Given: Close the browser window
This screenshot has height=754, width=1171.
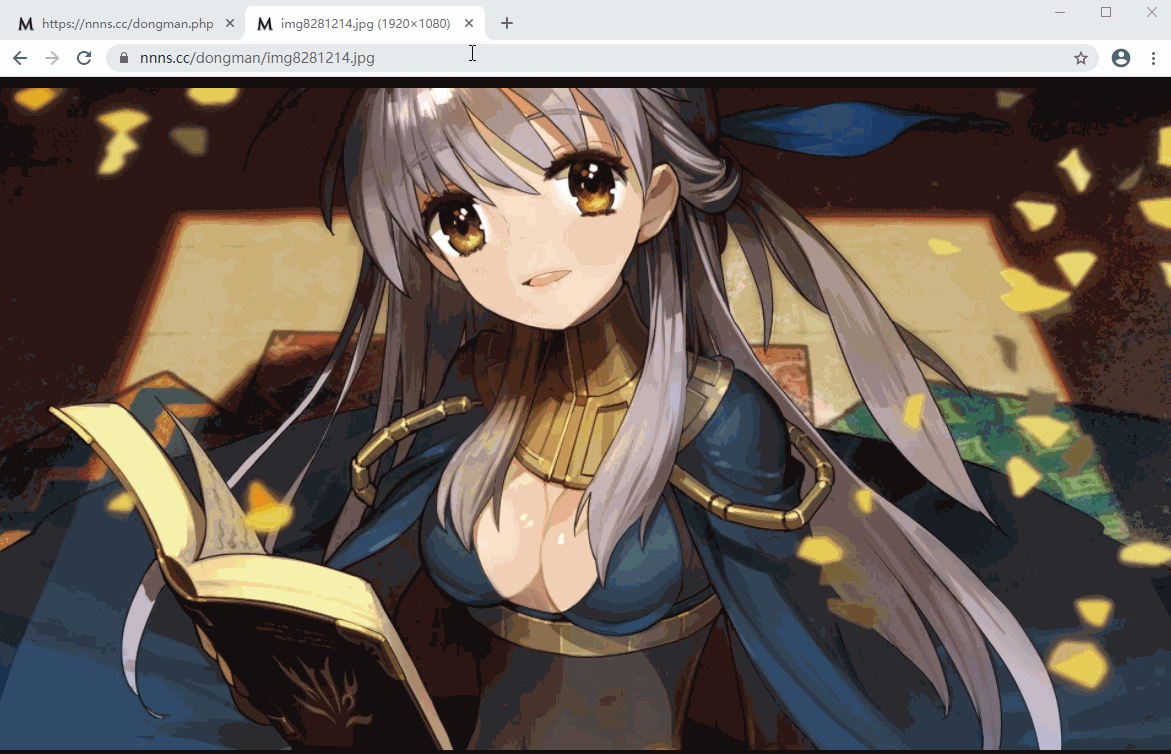Looking at the screenshot, I should point(1152,12).
